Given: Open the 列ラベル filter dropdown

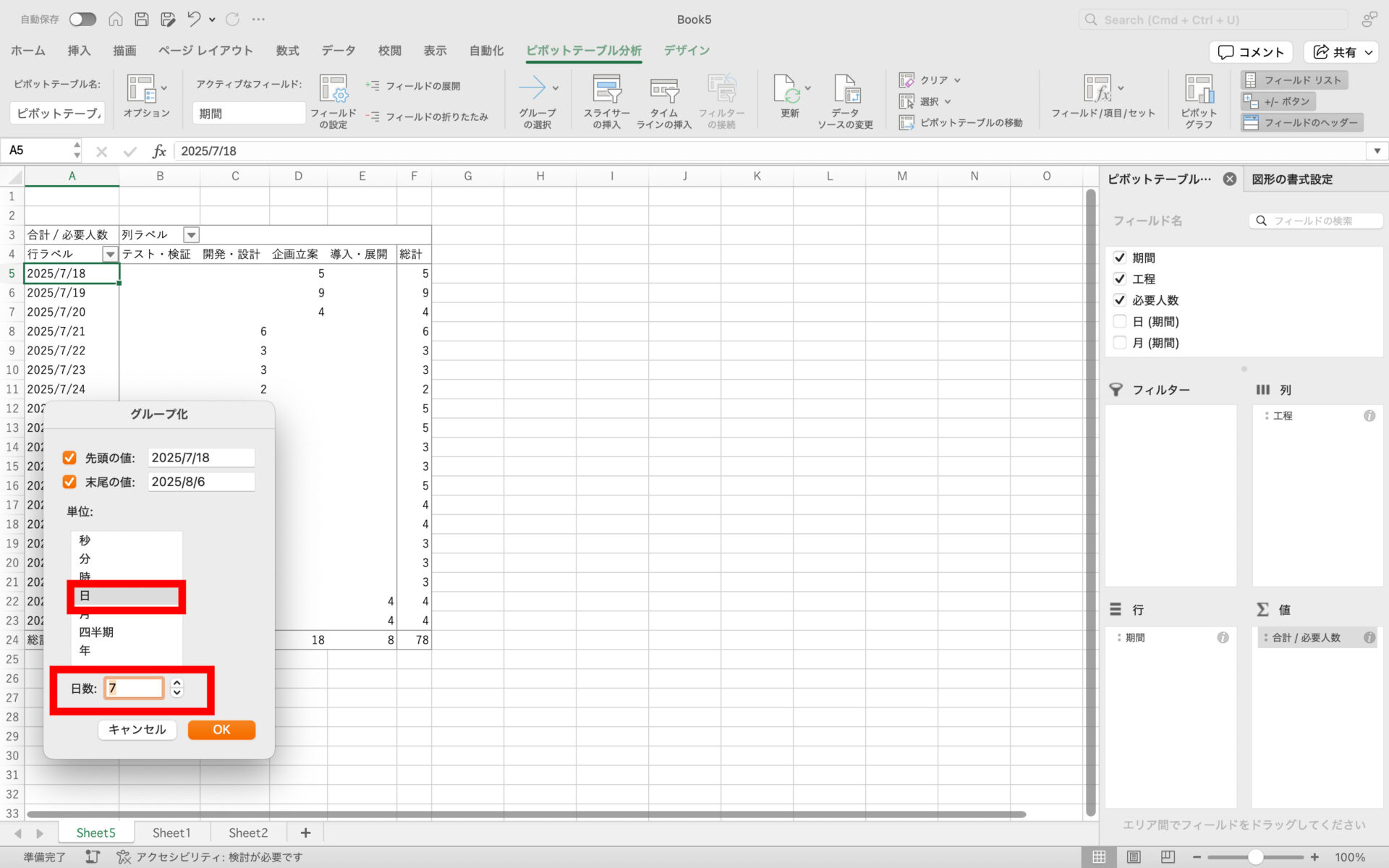Looking at the screenshot, I should click(191, 235).
